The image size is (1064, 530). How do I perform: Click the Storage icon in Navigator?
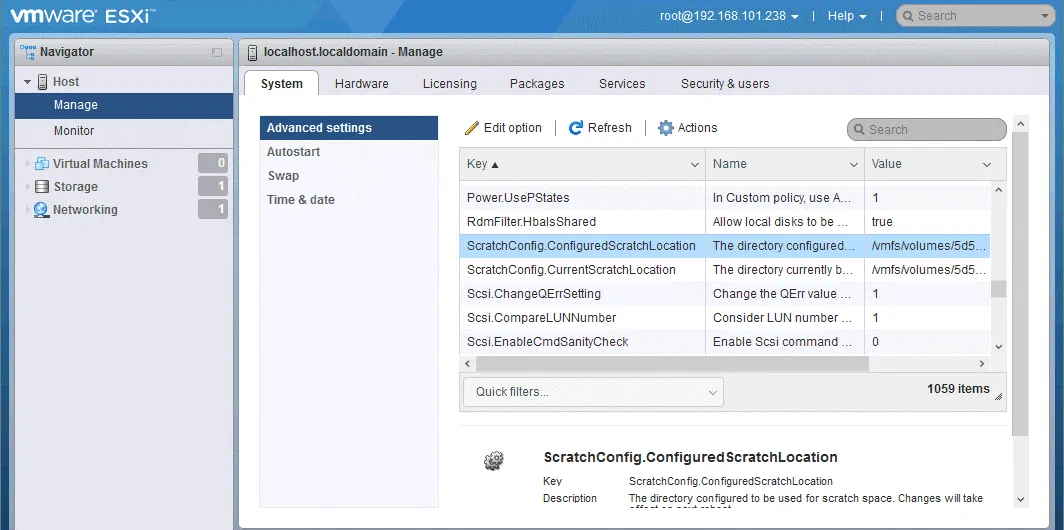42,187
